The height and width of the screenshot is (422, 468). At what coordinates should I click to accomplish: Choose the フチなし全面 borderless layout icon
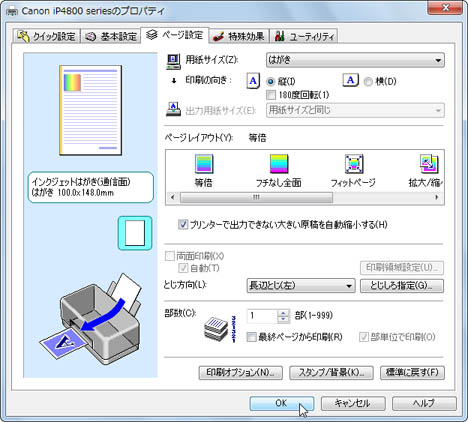coord(279,164)
